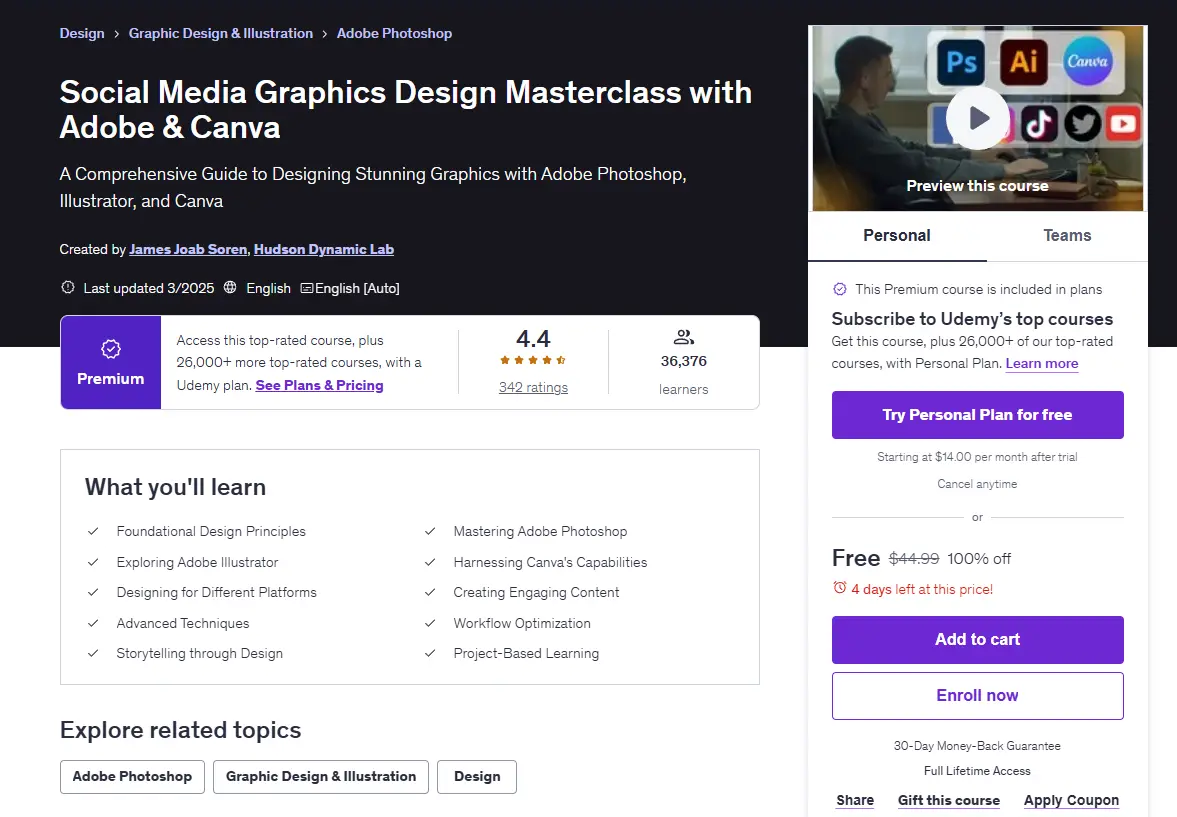Click checkmark beside Project-Based Learning
Viewport: 1177px width, 817px height.
click(x=430, y=653)
